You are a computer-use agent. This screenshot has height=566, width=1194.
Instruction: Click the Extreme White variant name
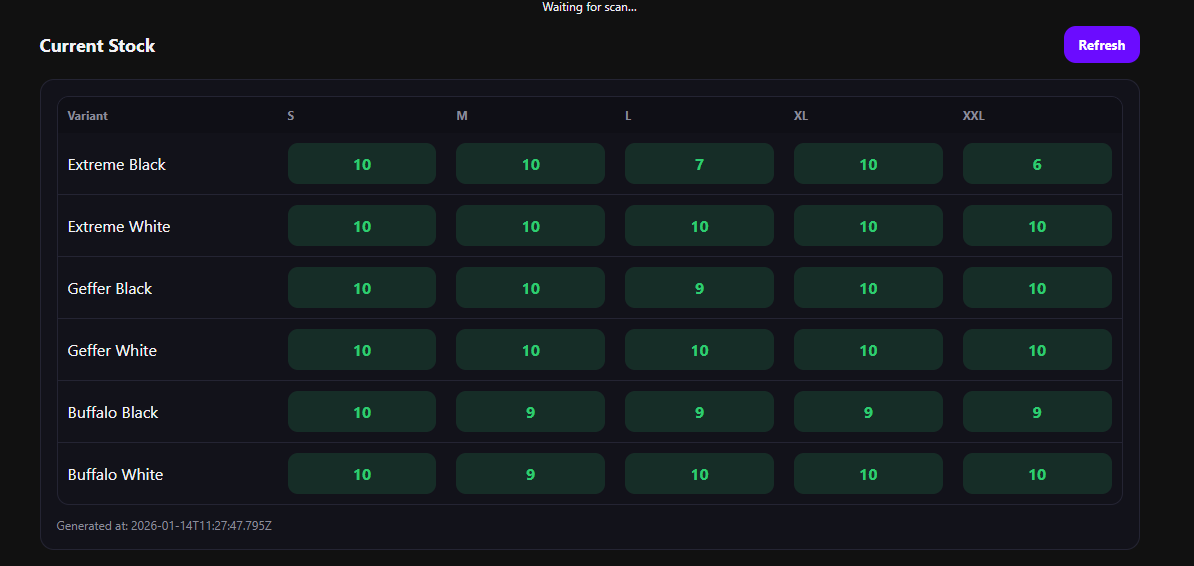[x=119, y=226]
